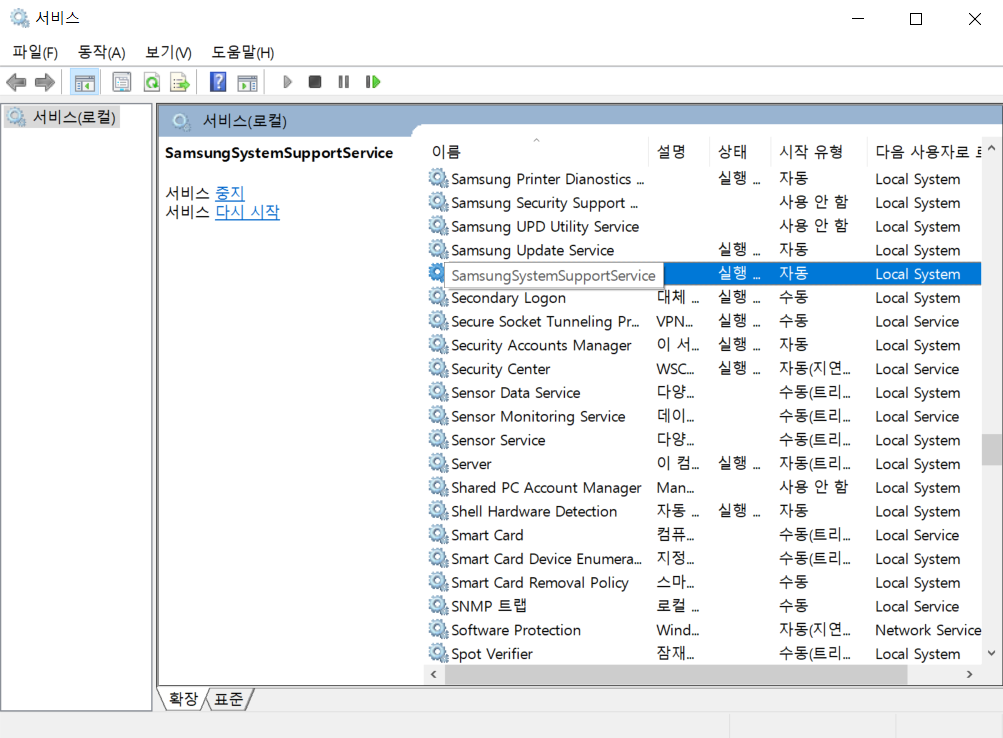Sort by the 이름 column header
Viewport: 1003px width, 738px height.
(x=537, y=152)
